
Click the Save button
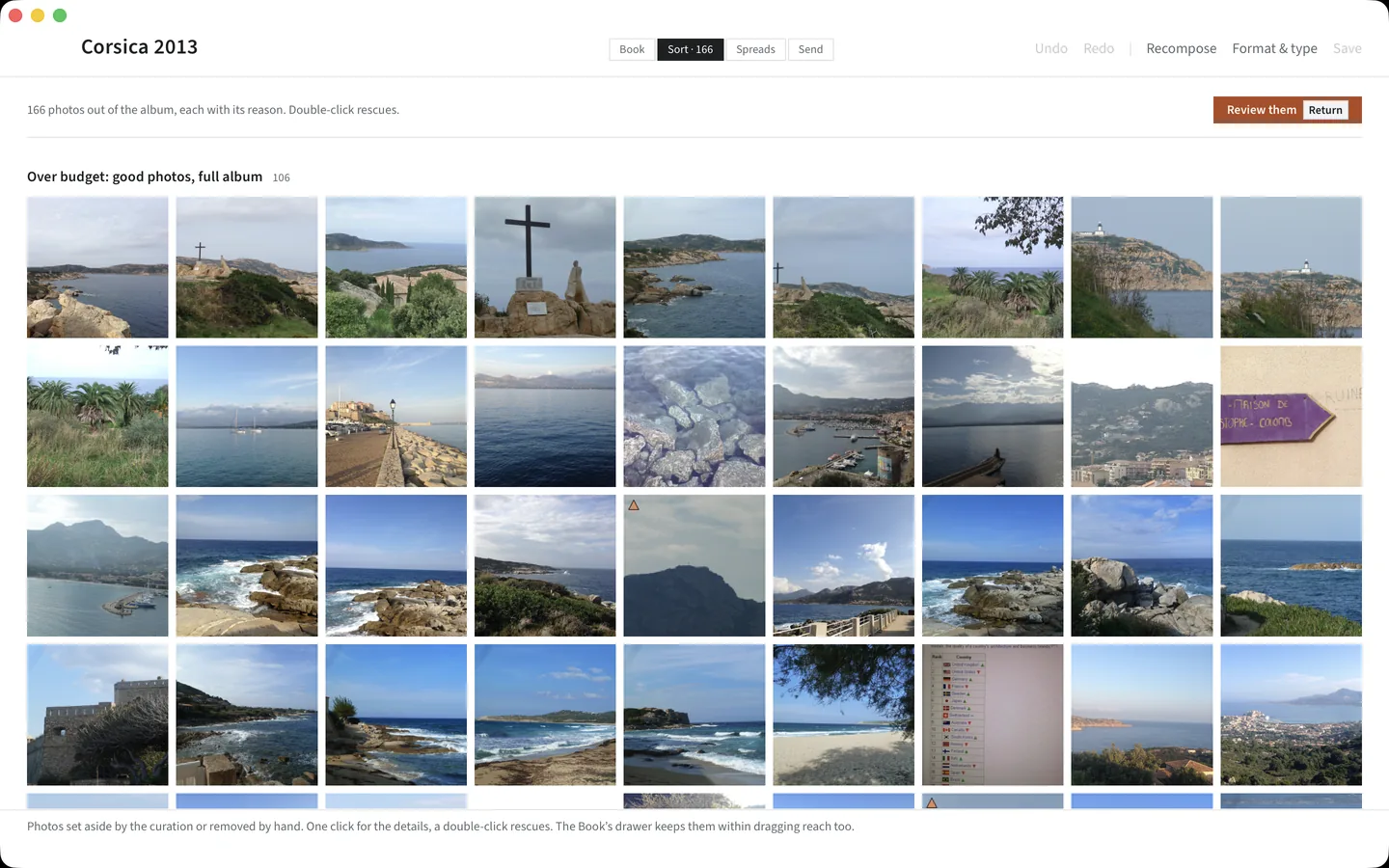tap(1348, 48)
